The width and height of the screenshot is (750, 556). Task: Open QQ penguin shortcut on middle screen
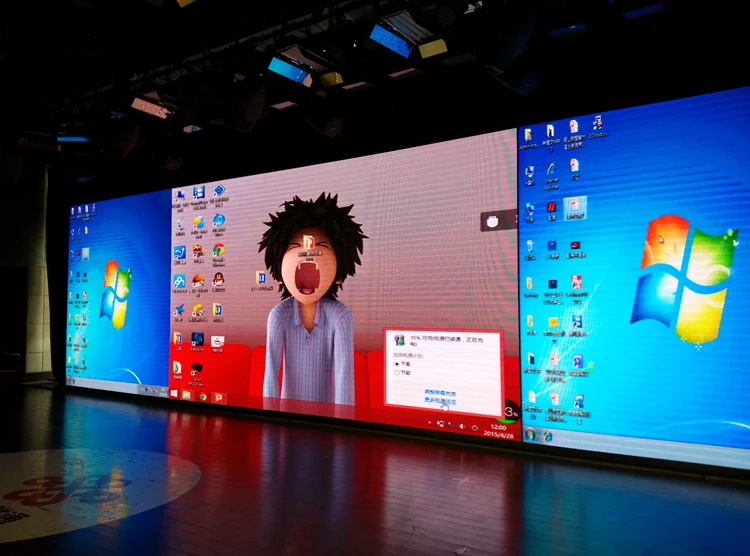(219, 279)
